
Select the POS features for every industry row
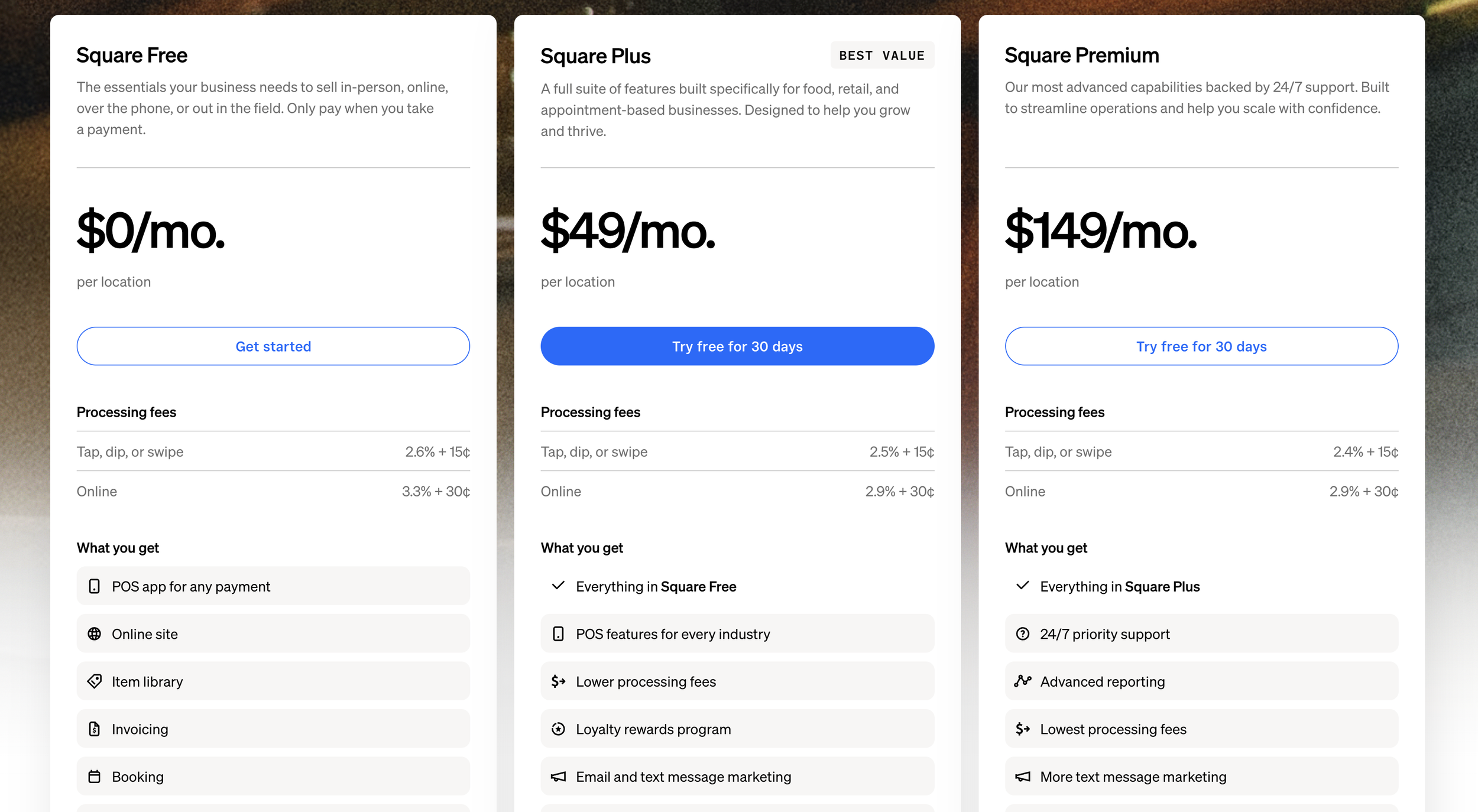(x=737, y=634)
